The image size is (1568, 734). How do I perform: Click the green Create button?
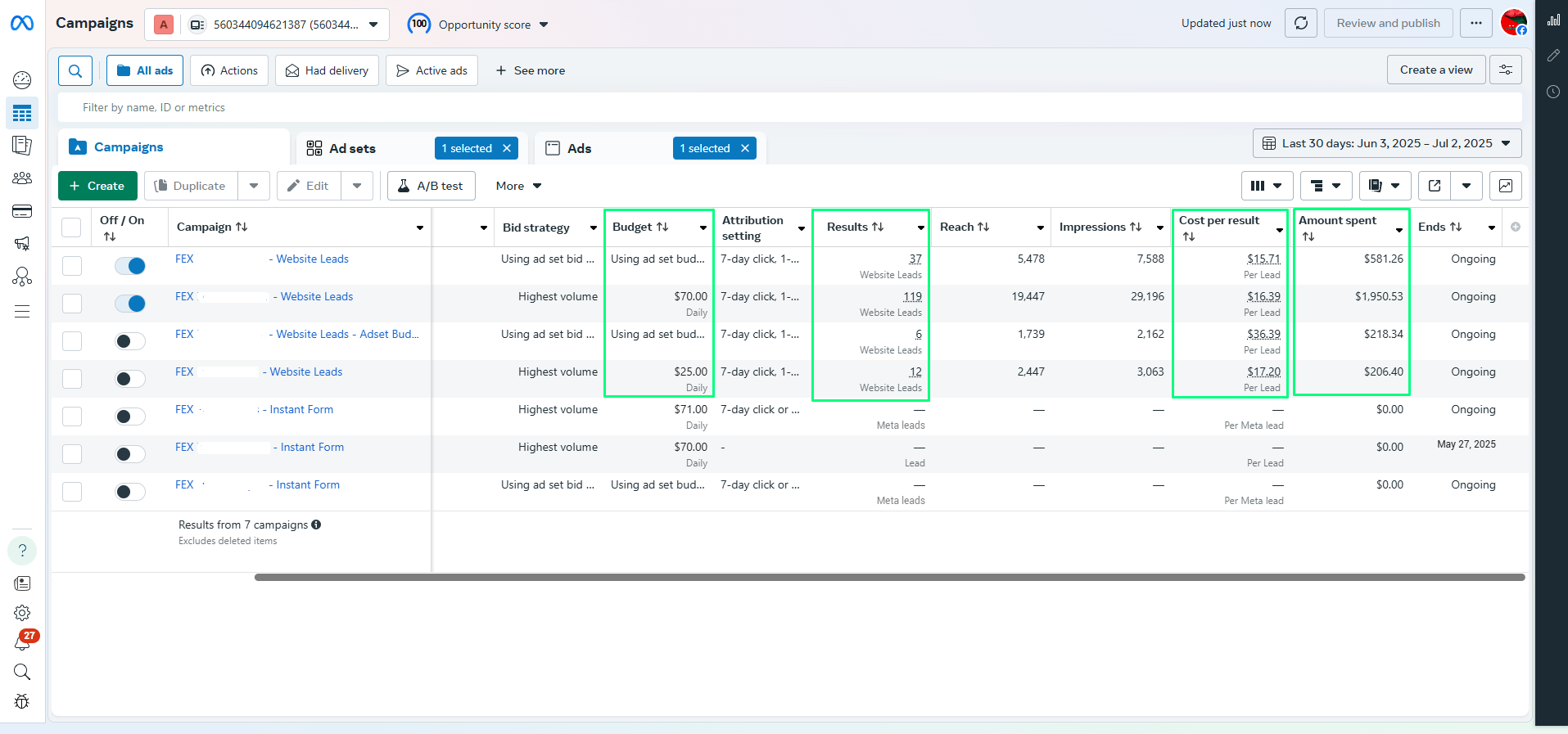[x=97, y=186]
